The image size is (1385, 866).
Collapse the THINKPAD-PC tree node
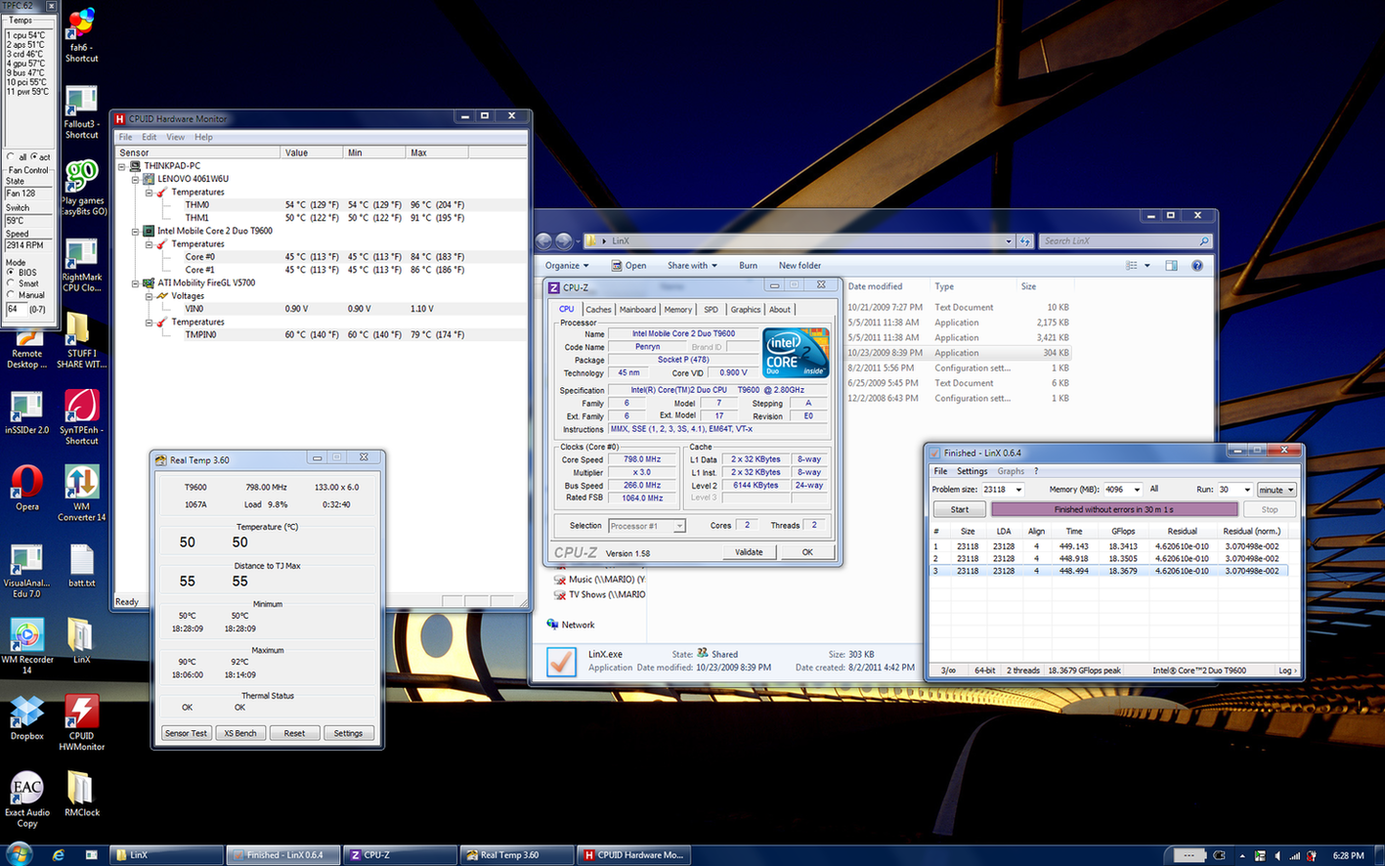(x=123, y=166)
